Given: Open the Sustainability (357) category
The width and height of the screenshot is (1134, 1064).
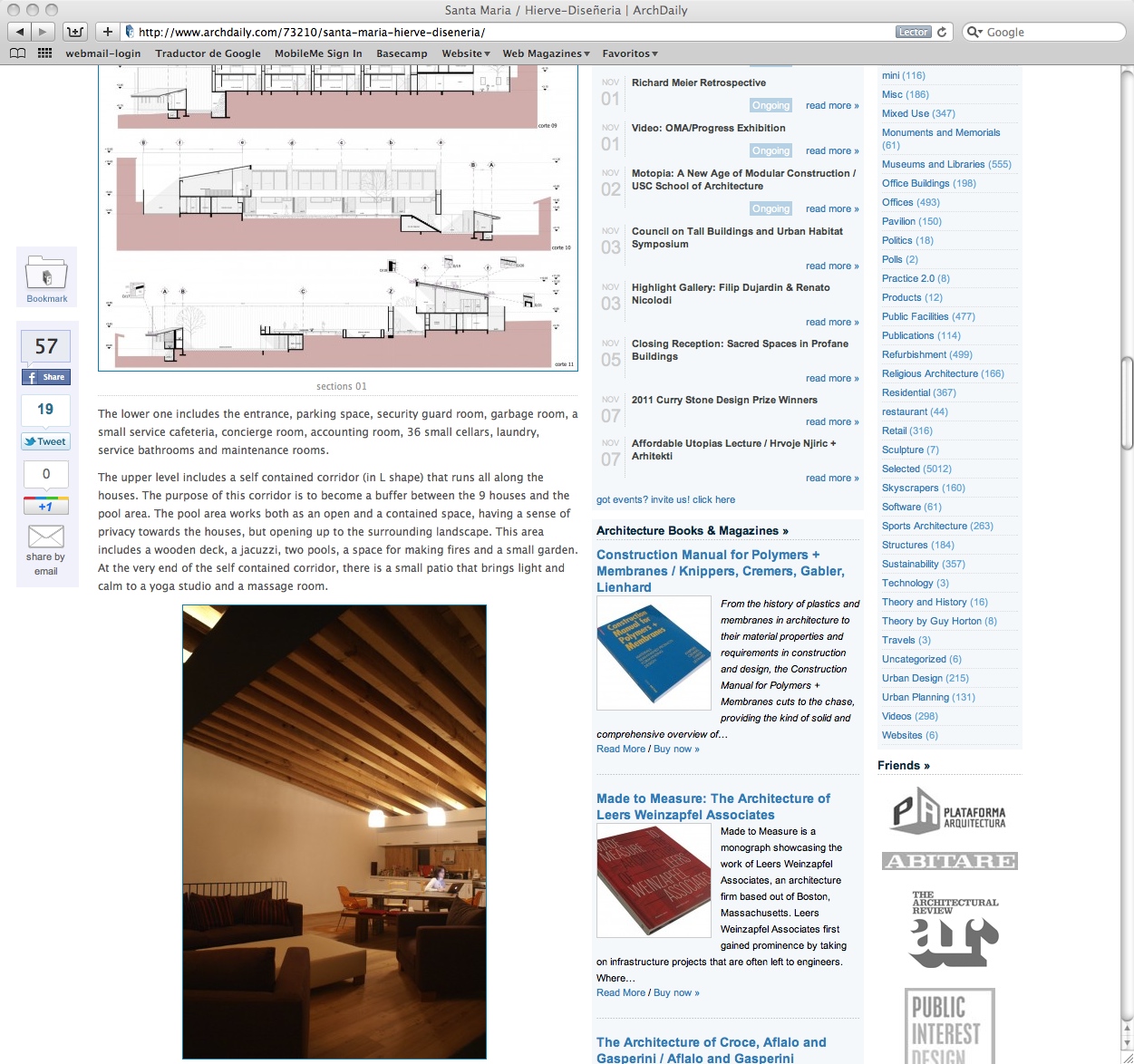Looking at the screenshot, I should coord(924,564).
